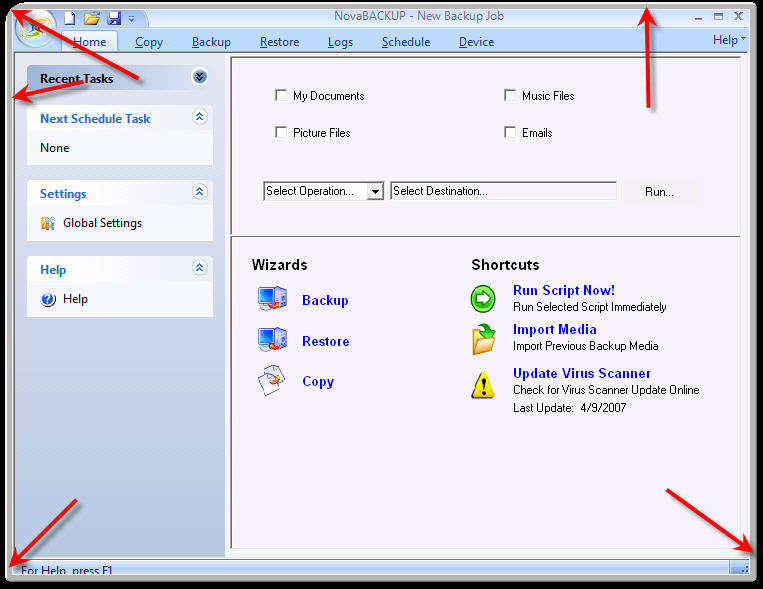Screen dimensions: 763x589
Task: Click the Shortcuts heading
Action: (x=505, y=265)
